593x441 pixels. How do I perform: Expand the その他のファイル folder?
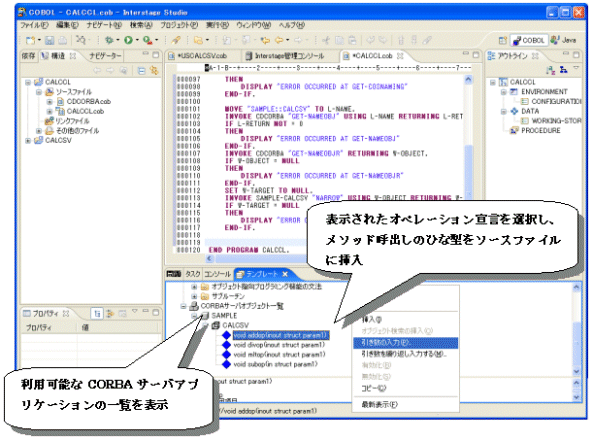39,131
